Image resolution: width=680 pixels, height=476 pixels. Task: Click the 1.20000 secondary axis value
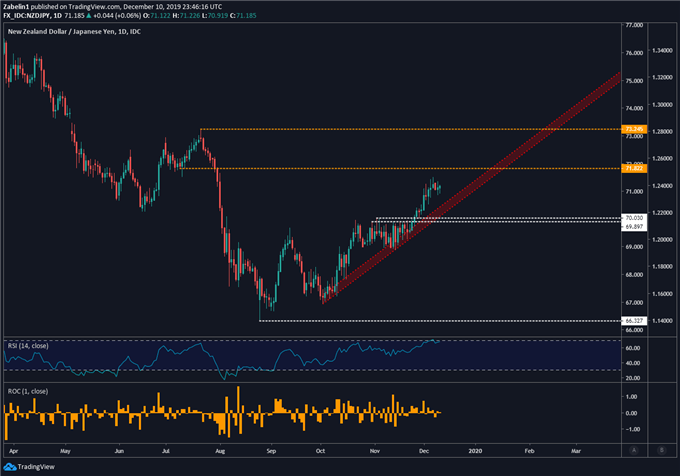click(x=662, y=240)
